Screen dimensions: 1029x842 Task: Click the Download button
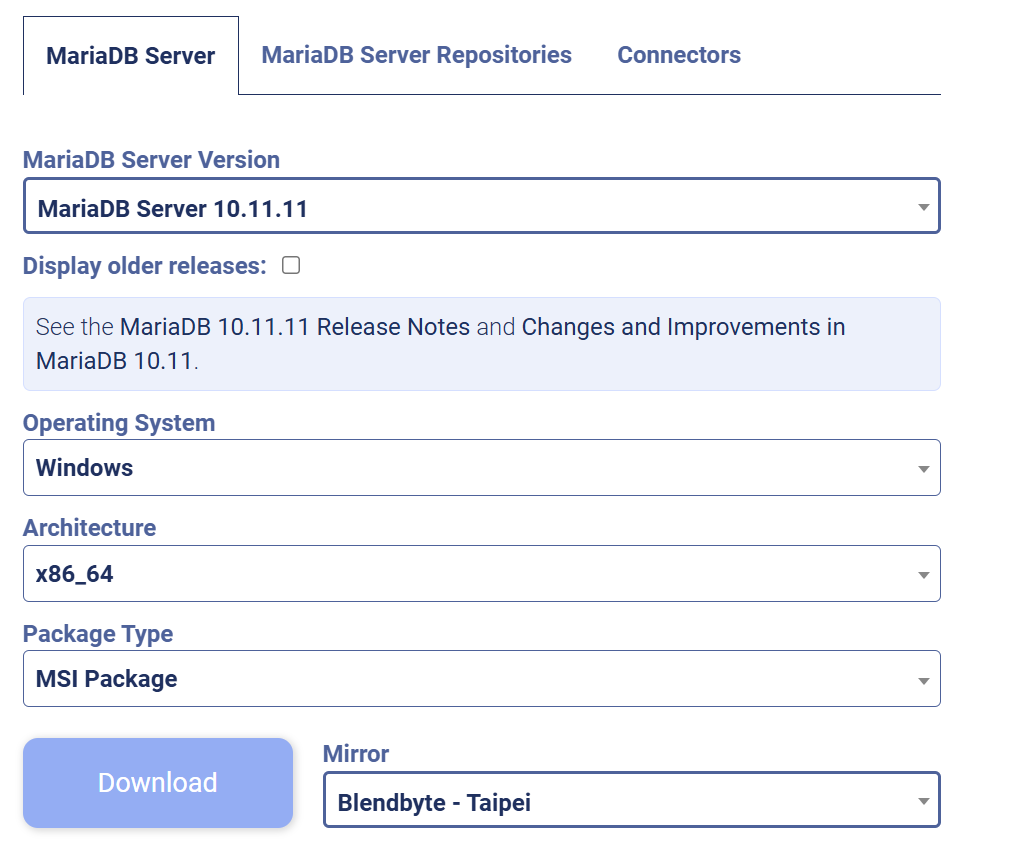[x=158, y=783]
